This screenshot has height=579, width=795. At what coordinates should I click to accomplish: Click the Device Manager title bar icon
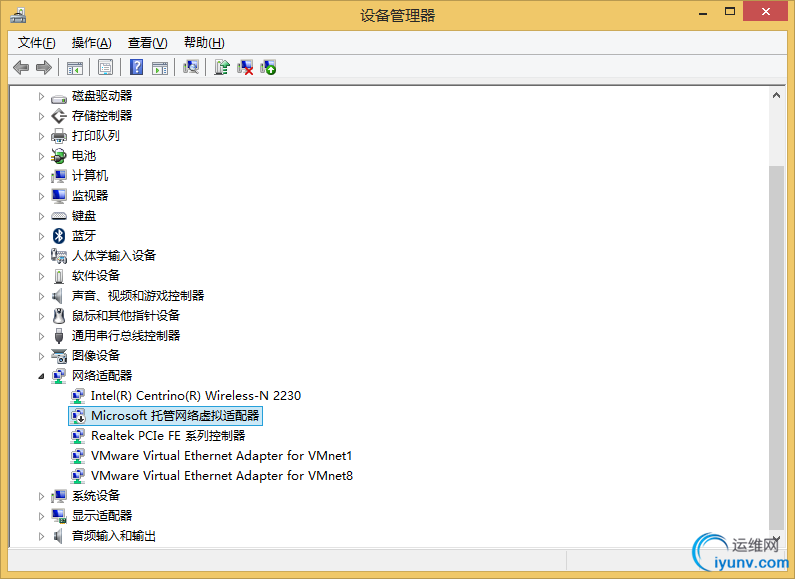point(18,15)
